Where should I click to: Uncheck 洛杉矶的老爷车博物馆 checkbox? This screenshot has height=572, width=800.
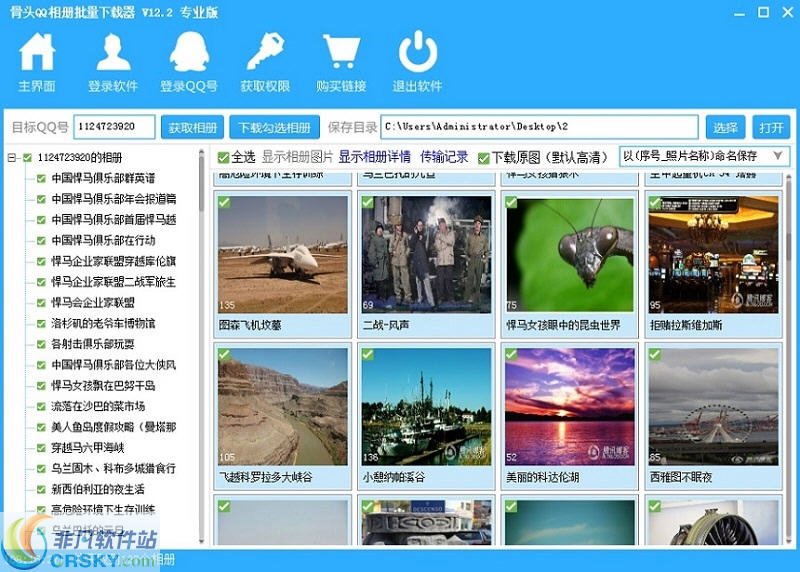tap(41, 324)
